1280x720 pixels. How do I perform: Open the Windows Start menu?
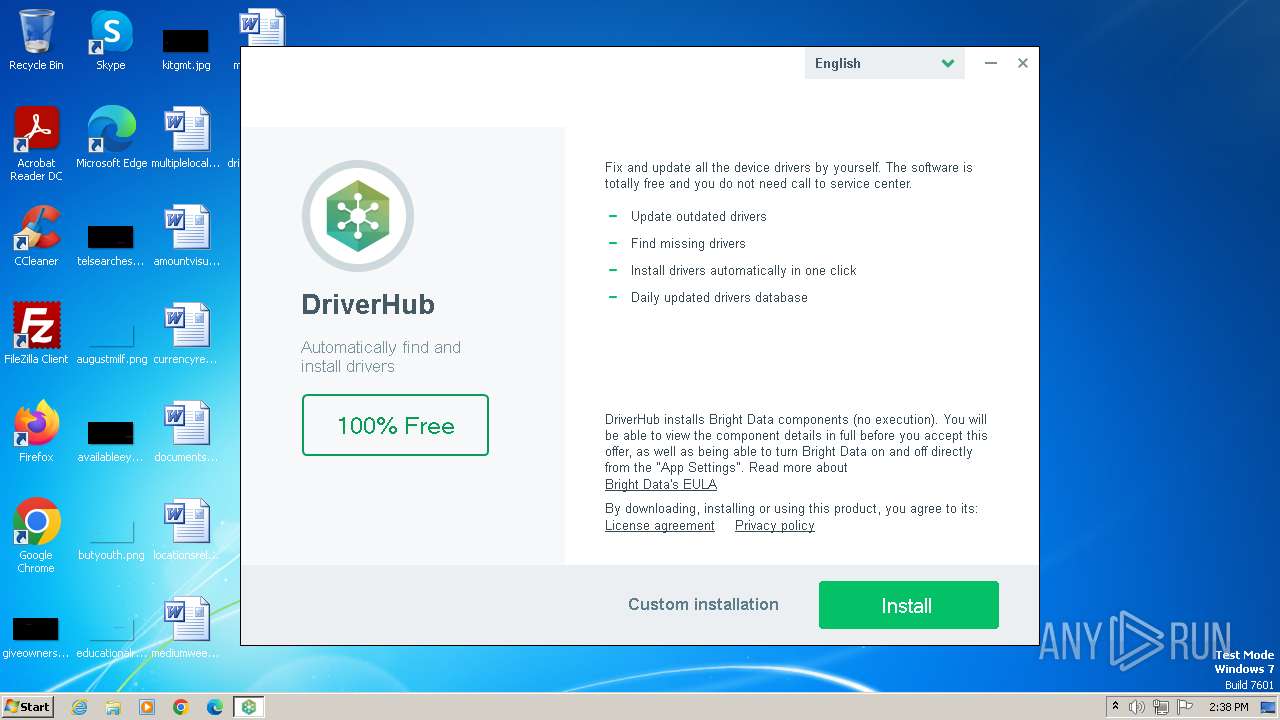(27, 707)
